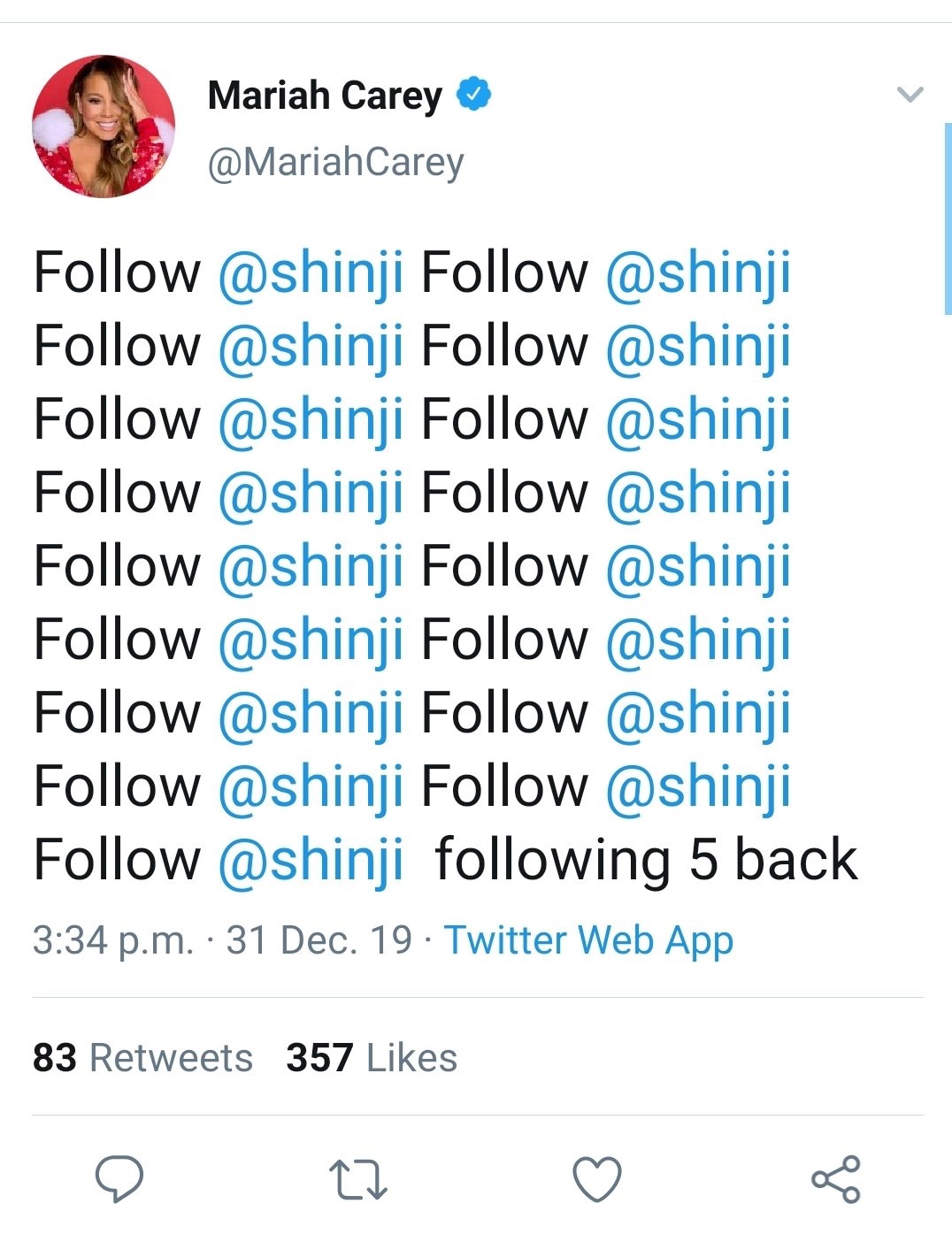The image size is (952, 1242).
Task: Expand the tweet options chevron
Action: pyautogui.click(x=910, y=94)
